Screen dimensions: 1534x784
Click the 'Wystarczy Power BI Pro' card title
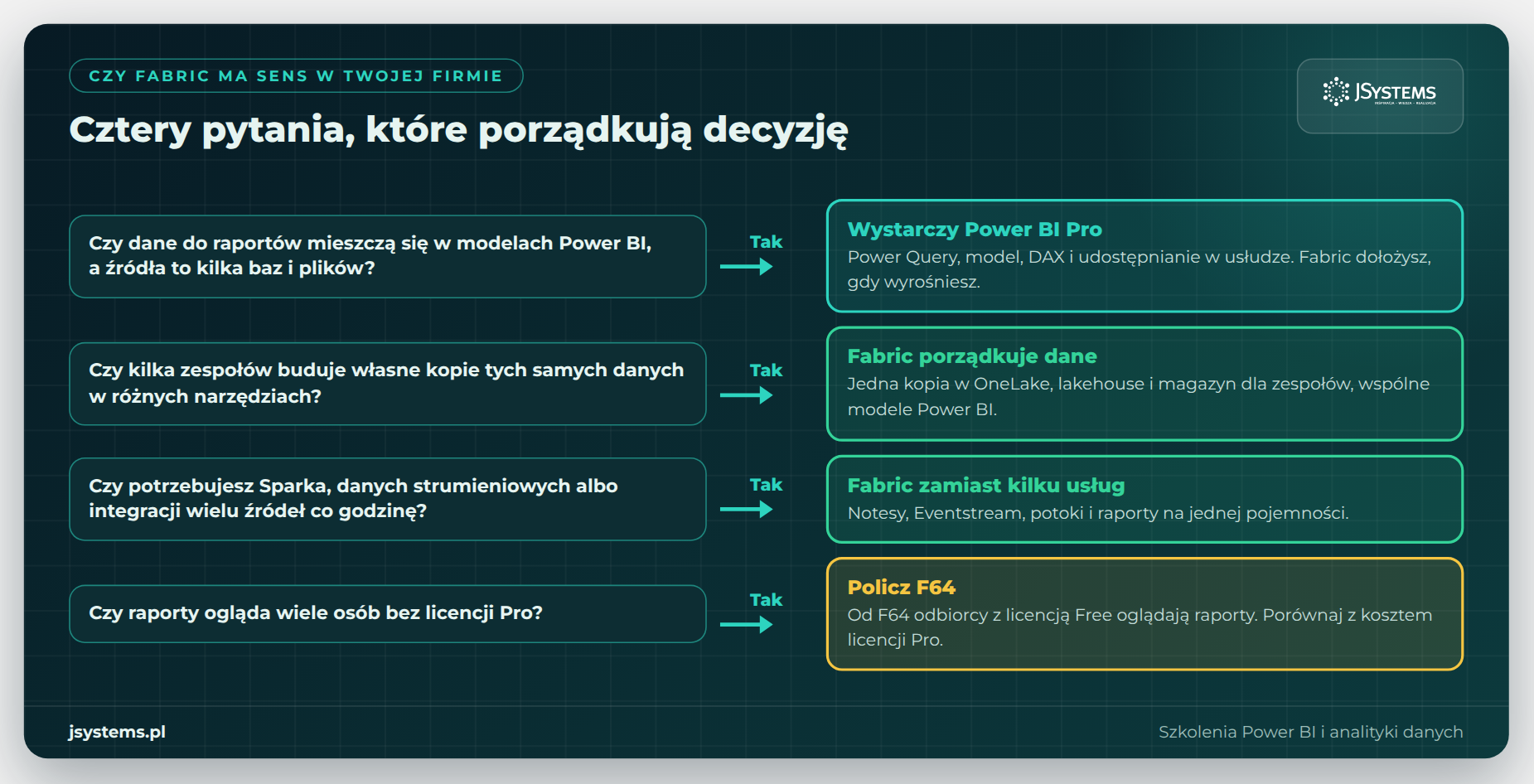tap(975, 230)
